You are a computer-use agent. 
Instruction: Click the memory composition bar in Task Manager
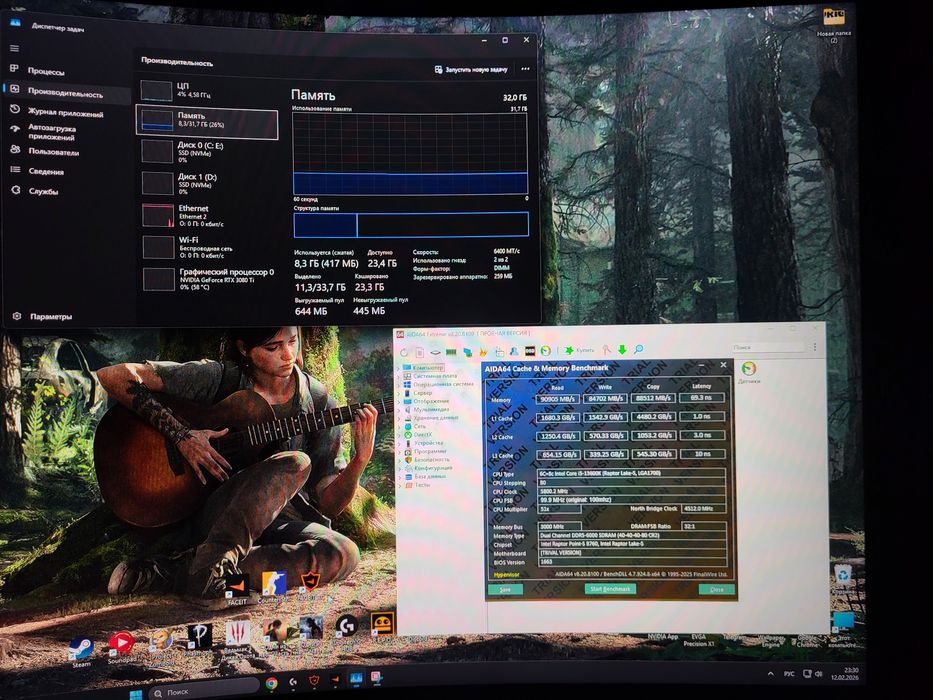[x=411, y=225]
